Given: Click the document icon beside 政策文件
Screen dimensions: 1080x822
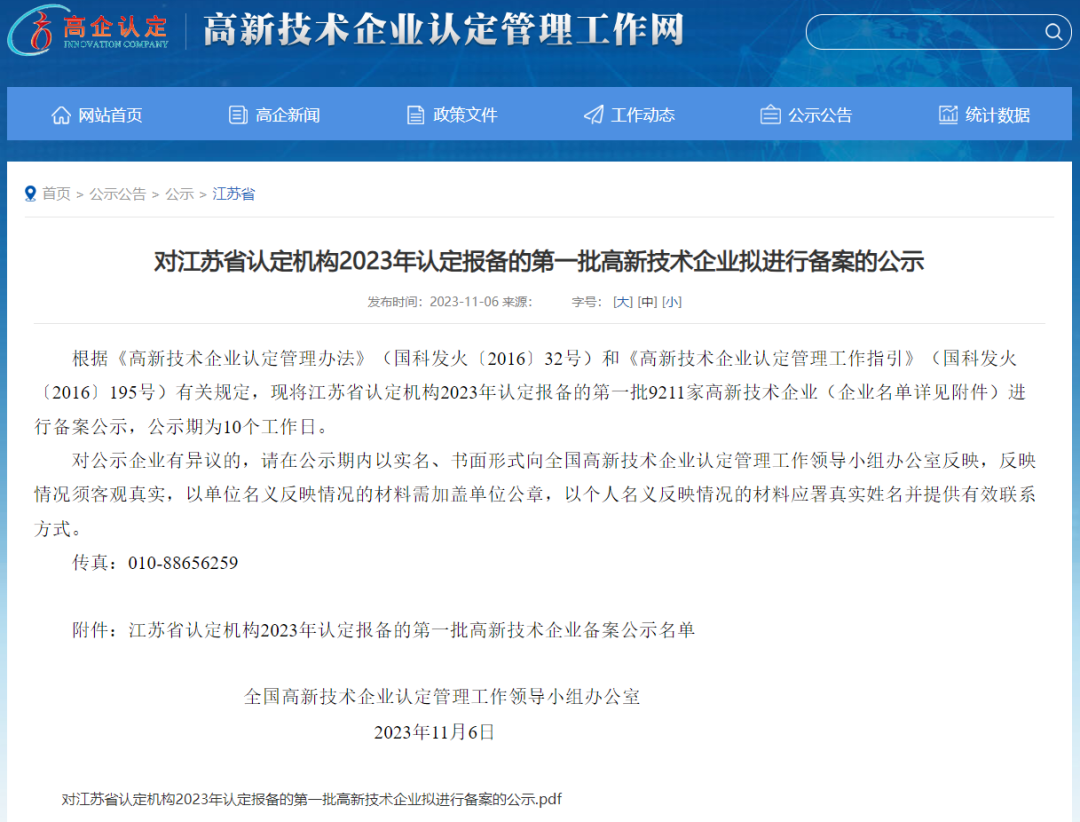Looking at the screenshot, I should click(x=415, y=115).
